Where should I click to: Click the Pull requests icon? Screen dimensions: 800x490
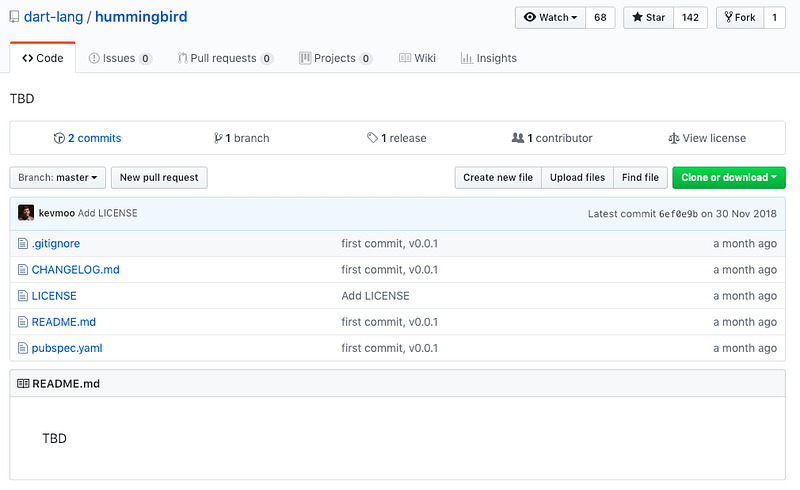[182, 58]
